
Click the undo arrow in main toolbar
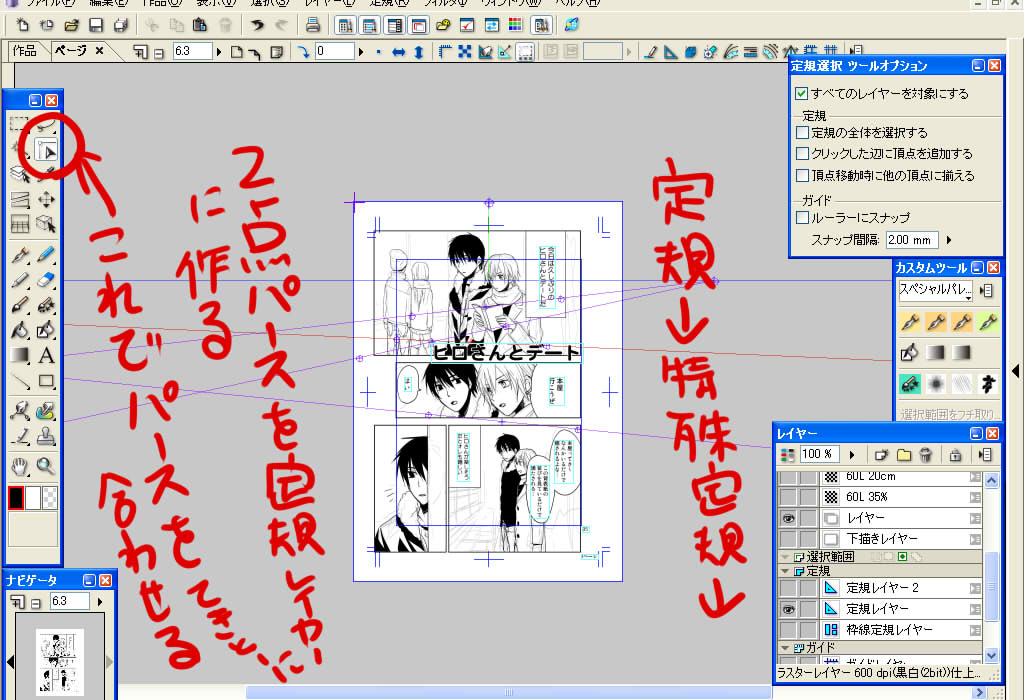[x=257, y=25]
